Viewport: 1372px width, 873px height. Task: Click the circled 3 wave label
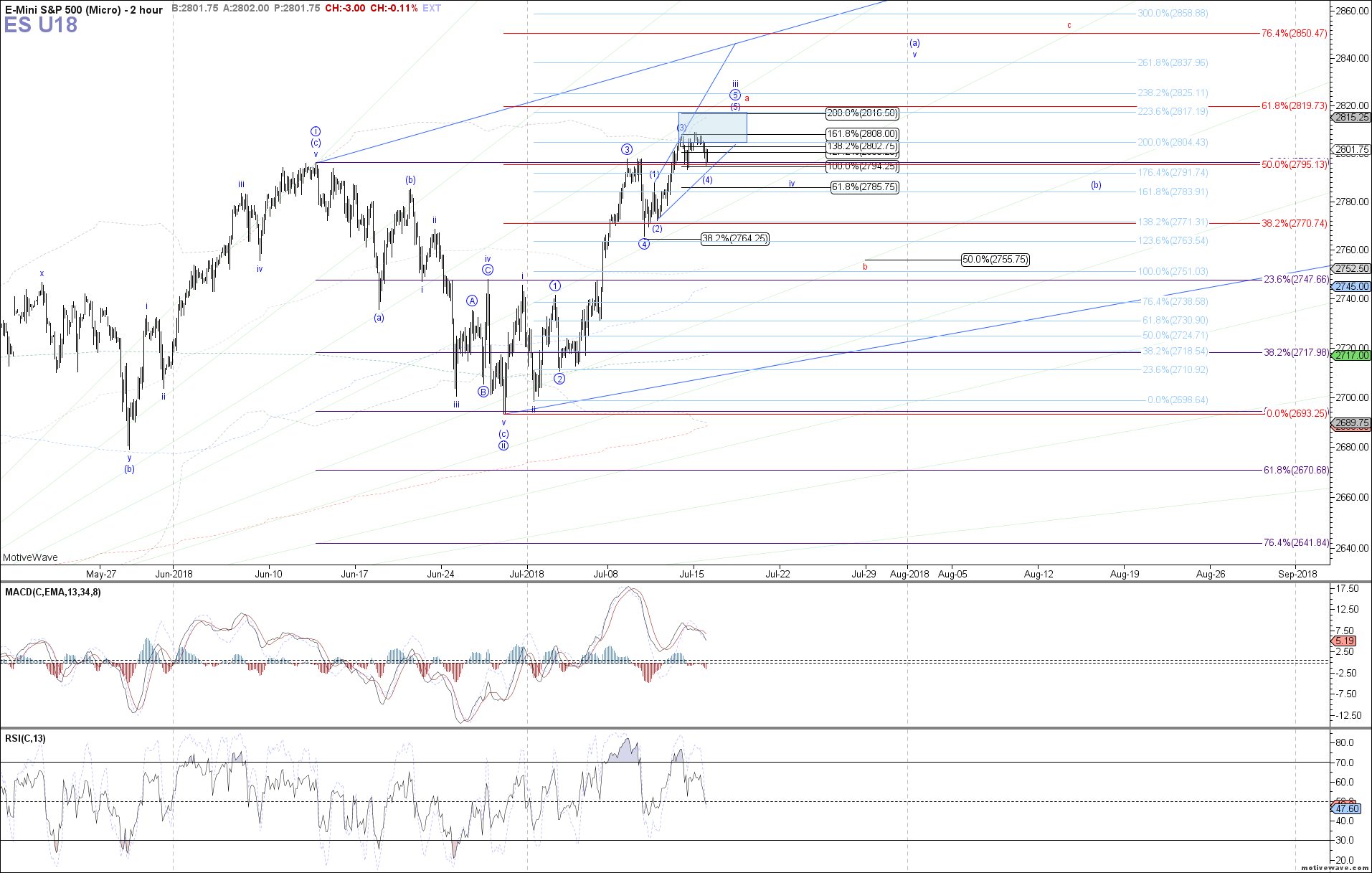[627, 149]
